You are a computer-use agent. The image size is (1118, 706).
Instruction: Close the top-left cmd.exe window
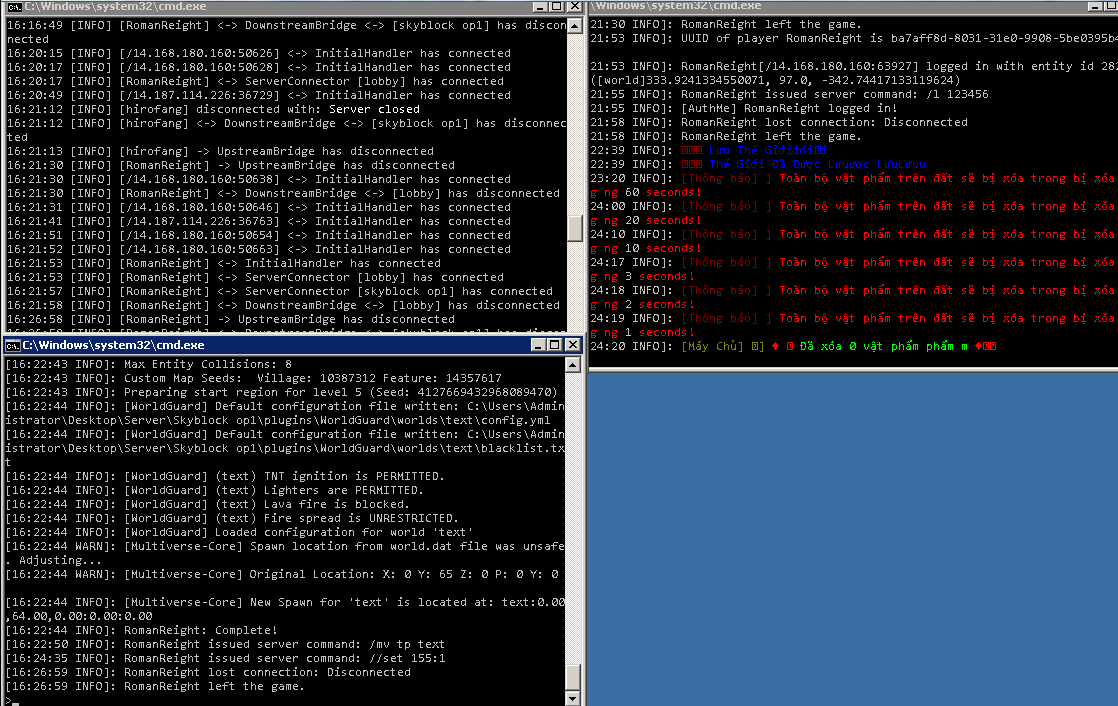(x=574, y=6)
